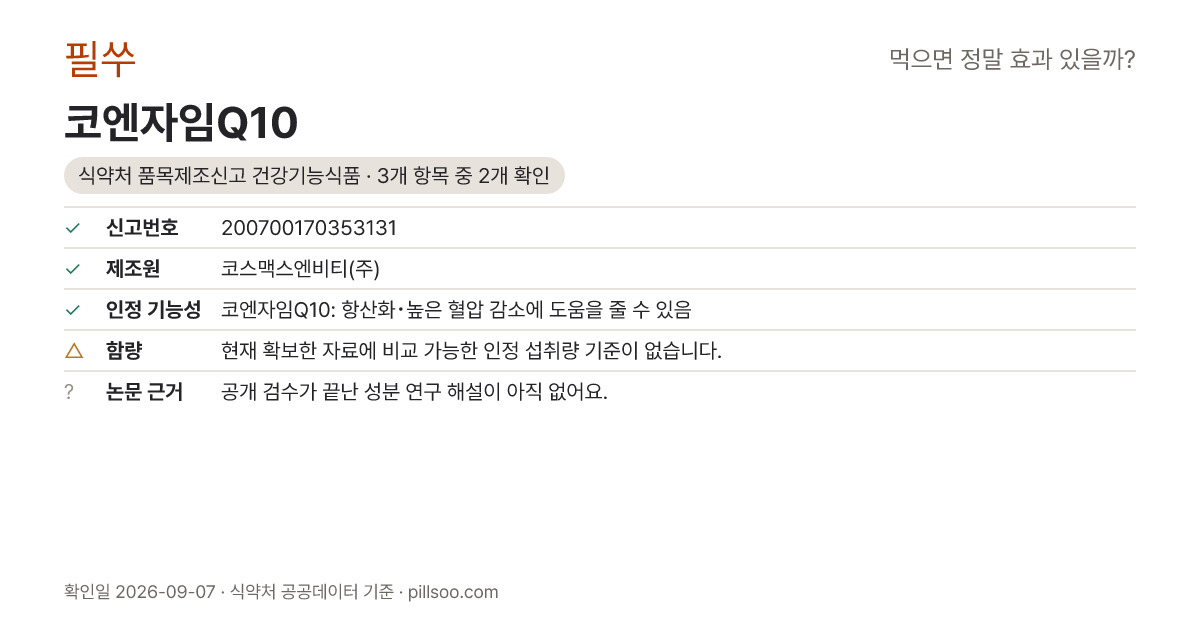Click the report number 200700170353131
The height and width of the screenshot is (630, 1200).
(x=309, y=228)
